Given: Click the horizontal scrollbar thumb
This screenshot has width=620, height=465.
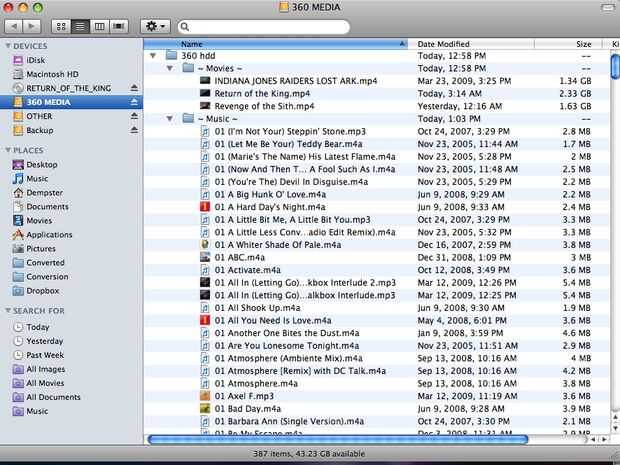Looking at the screenshot, I should (338, 439).
